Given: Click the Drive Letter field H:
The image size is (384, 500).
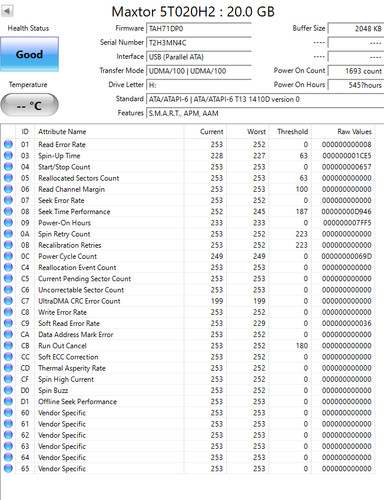Looking at the screenshot, I should (x=199, y=85).
